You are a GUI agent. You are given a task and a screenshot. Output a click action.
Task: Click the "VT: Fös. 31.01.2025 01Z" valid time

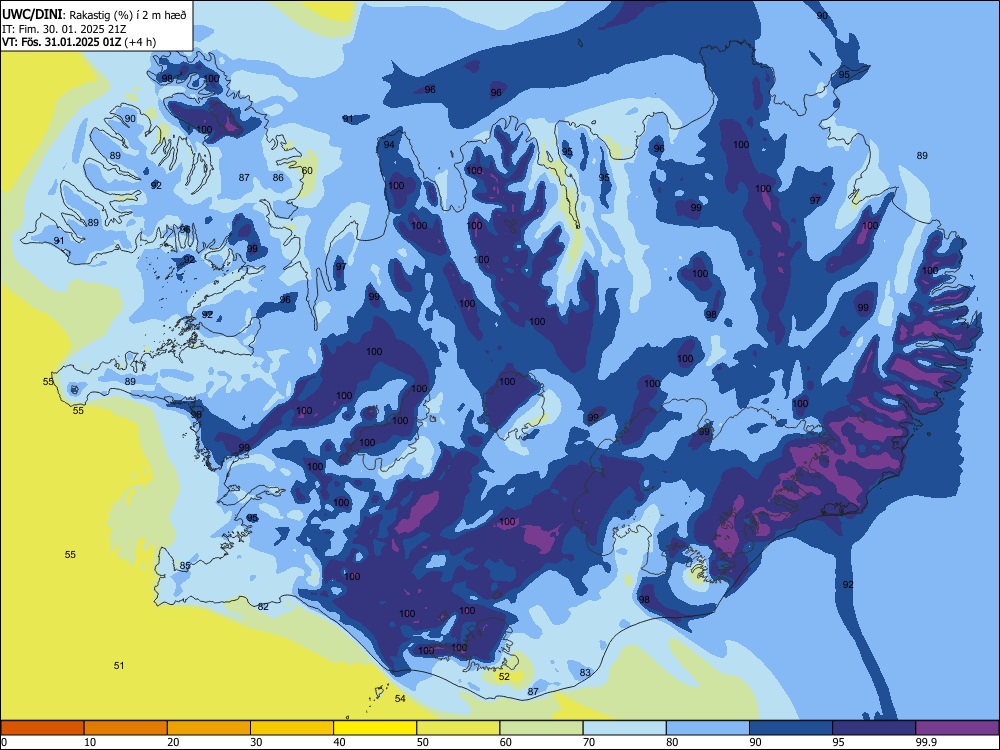click(x=63, y=42)
